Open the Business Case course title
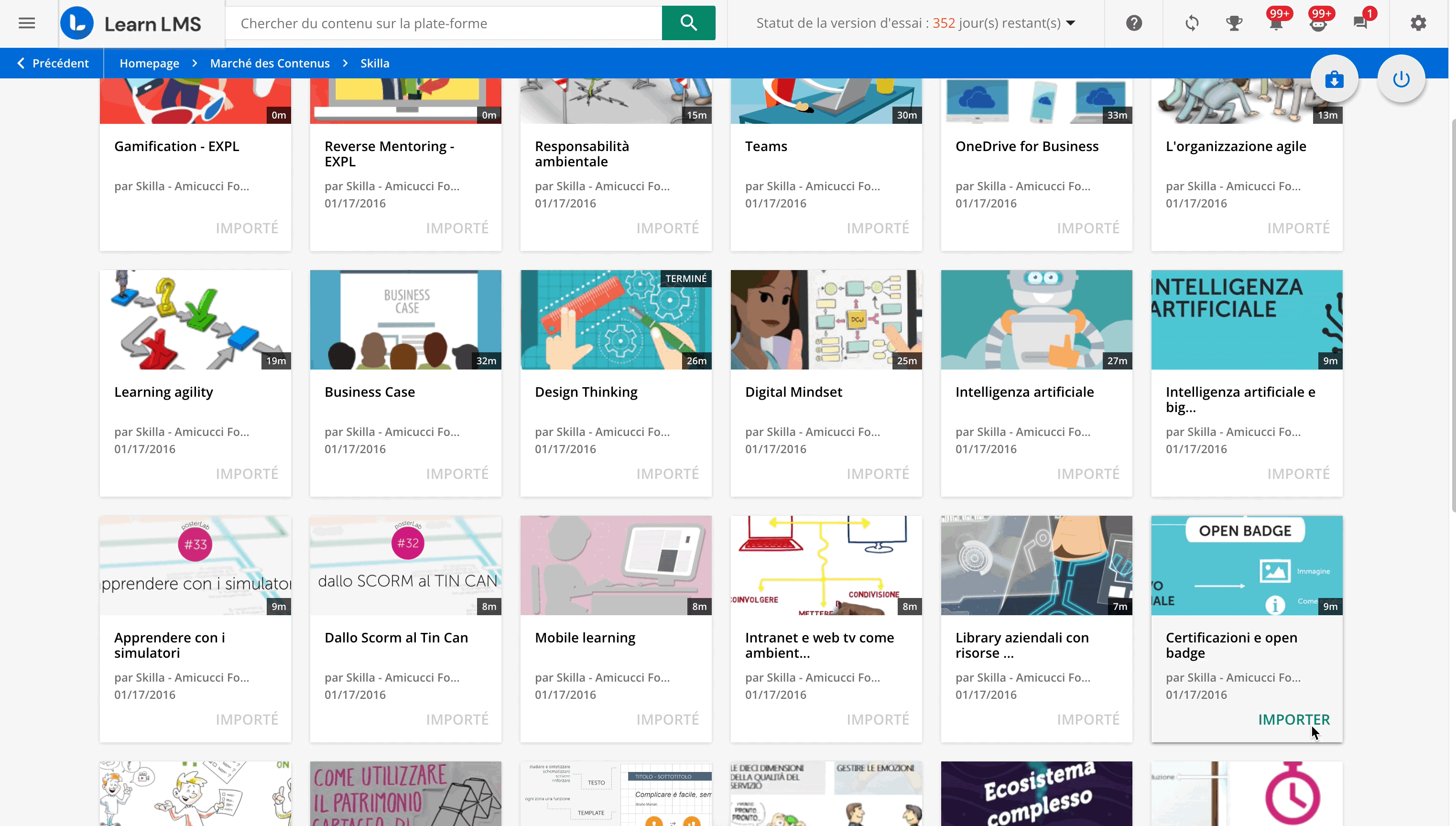Viewport: 1456px width, 826px height. (370, 392)
